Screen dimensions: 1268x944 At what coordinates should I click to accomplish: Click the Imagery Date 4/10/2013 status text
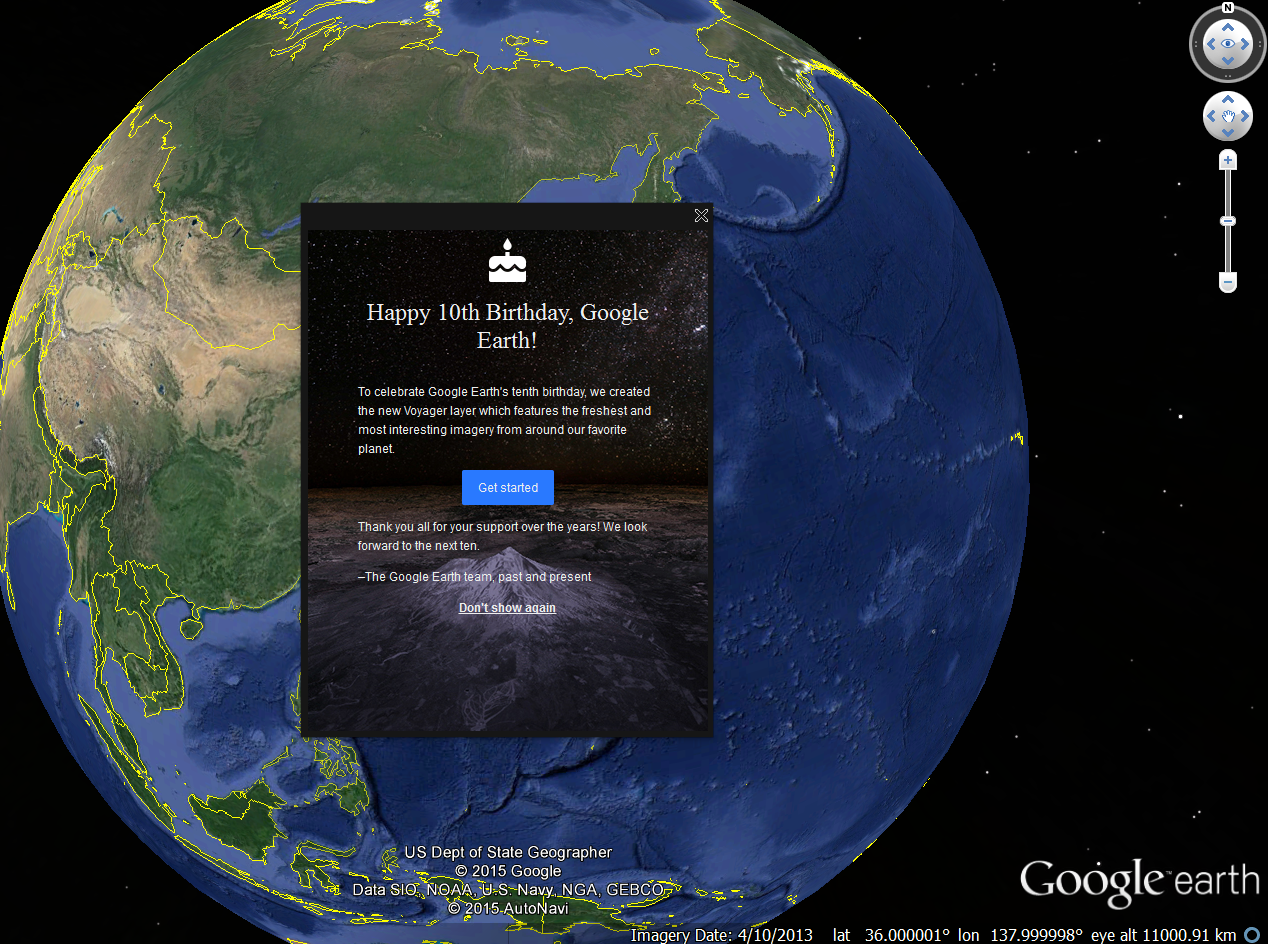pyautogui.click(x=720, y=935)
